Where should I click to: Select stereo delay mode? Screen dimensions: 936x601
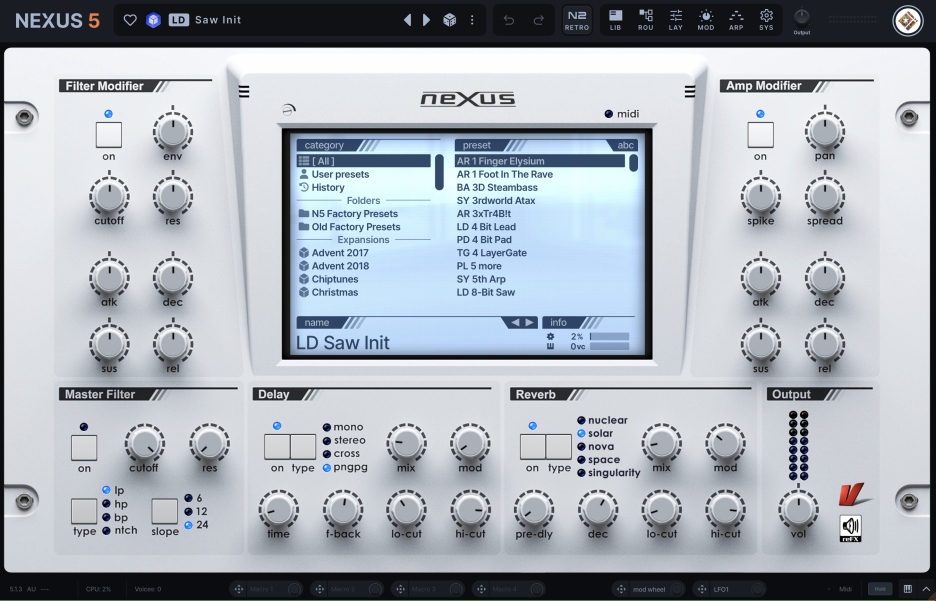pyautogui.click(x=344, y=440)
